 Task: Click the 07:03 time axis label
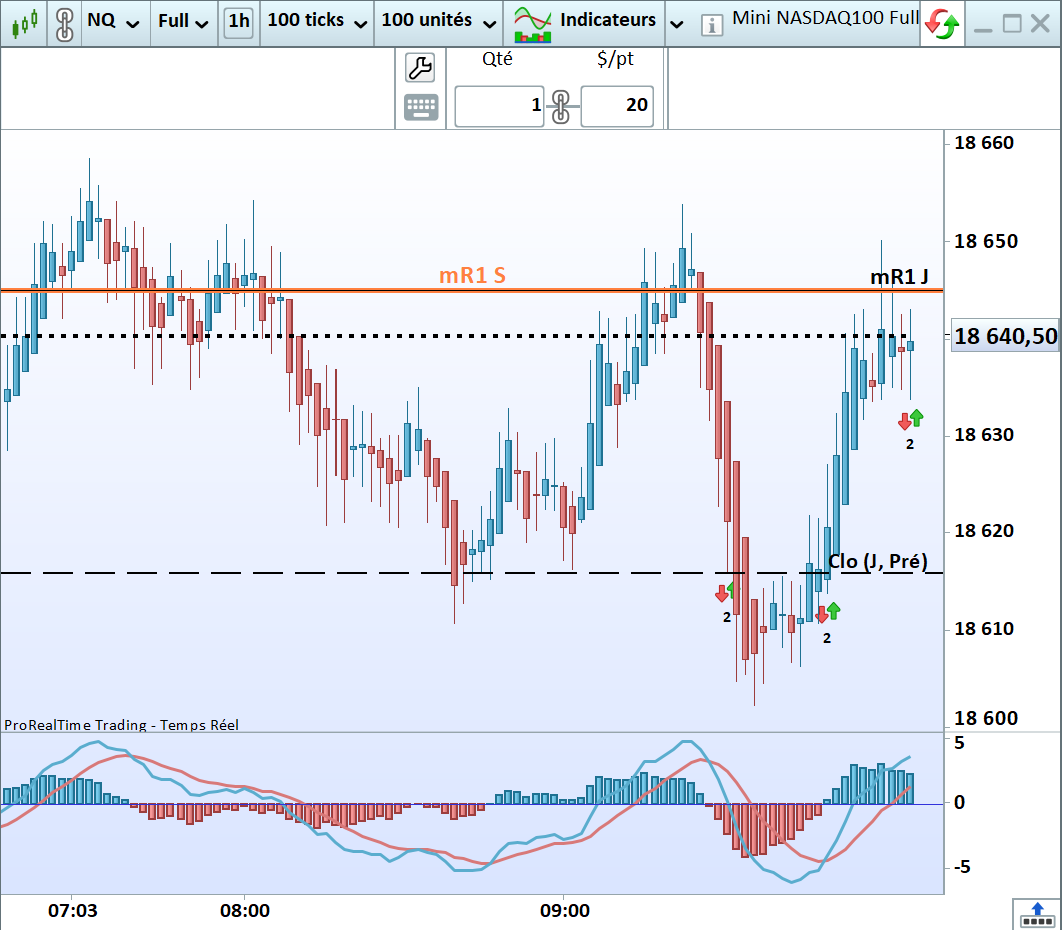tap(72, 910)
